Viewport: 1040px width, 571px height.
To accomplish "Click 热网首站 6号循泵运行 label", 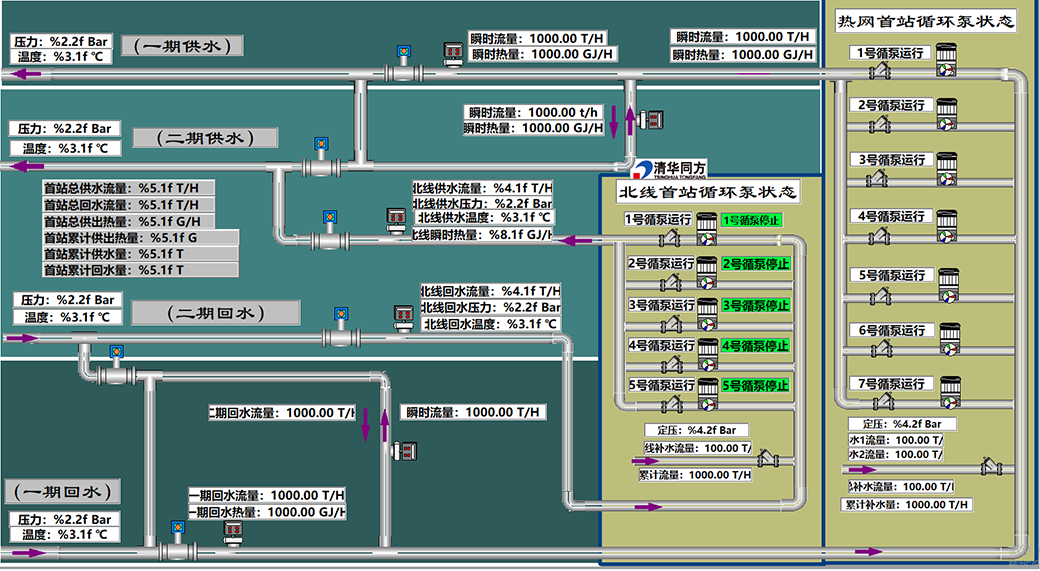I will click(891, 330).
